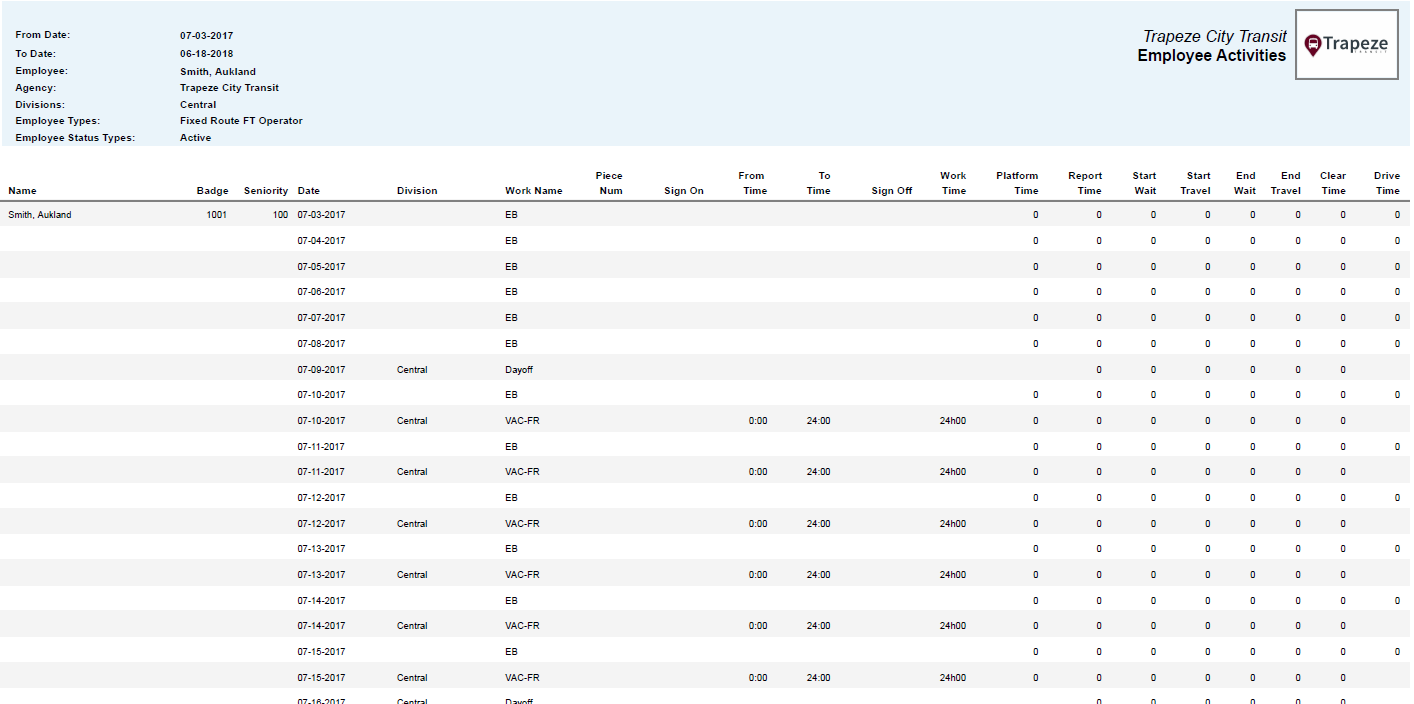This screenshot has height=704, width=1414.
Task: Click the VAC-FR entry dated 07-10-2017
Action: tap(523, 420)
